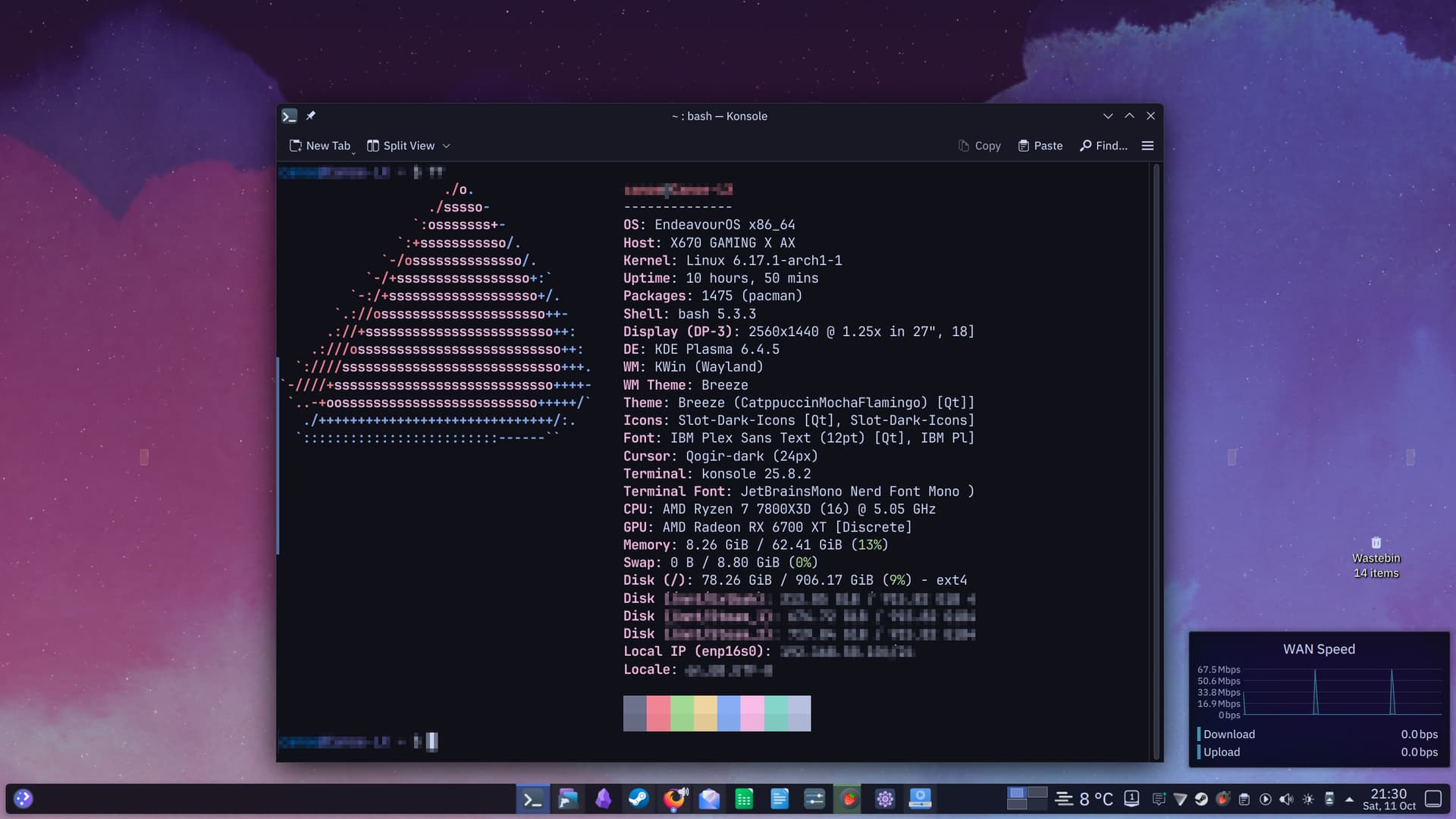The height and width of the screenshot is (819, 1456).
Task: Open Find in Konsole toolbar
Action: (x=1103, y=146)
